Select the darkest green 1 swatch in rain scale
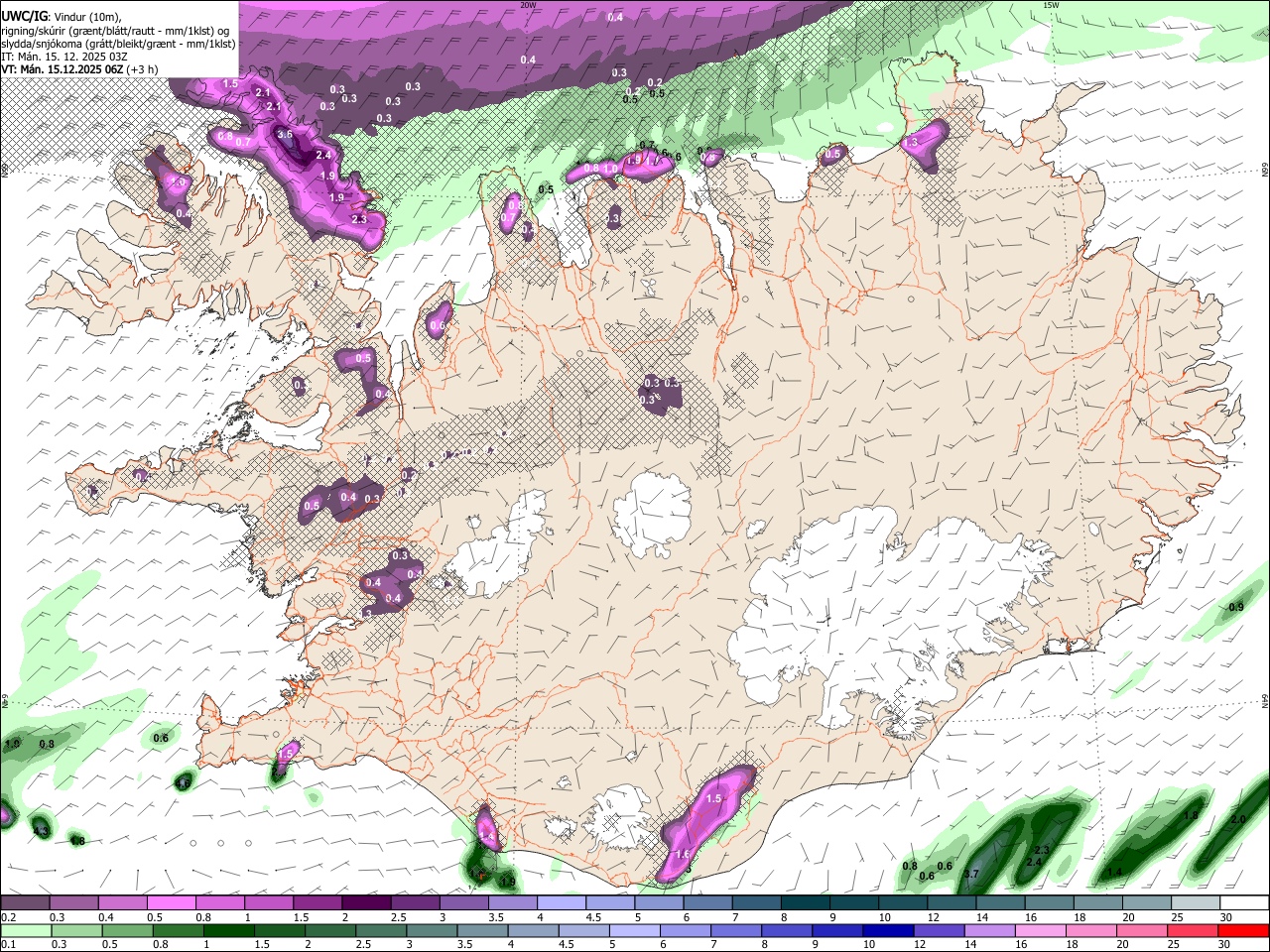1270x952 pixels. click(x=228, y=930)
